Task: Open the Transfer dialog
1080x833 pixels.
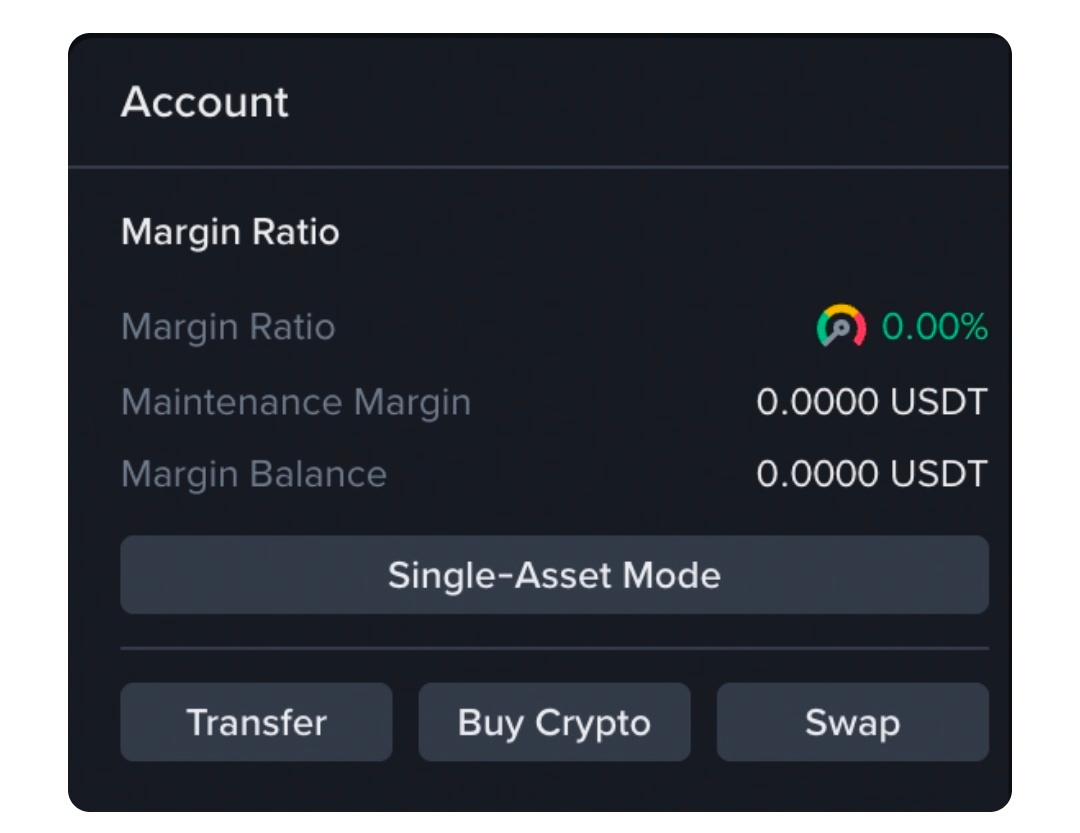Action: (256, 722)
